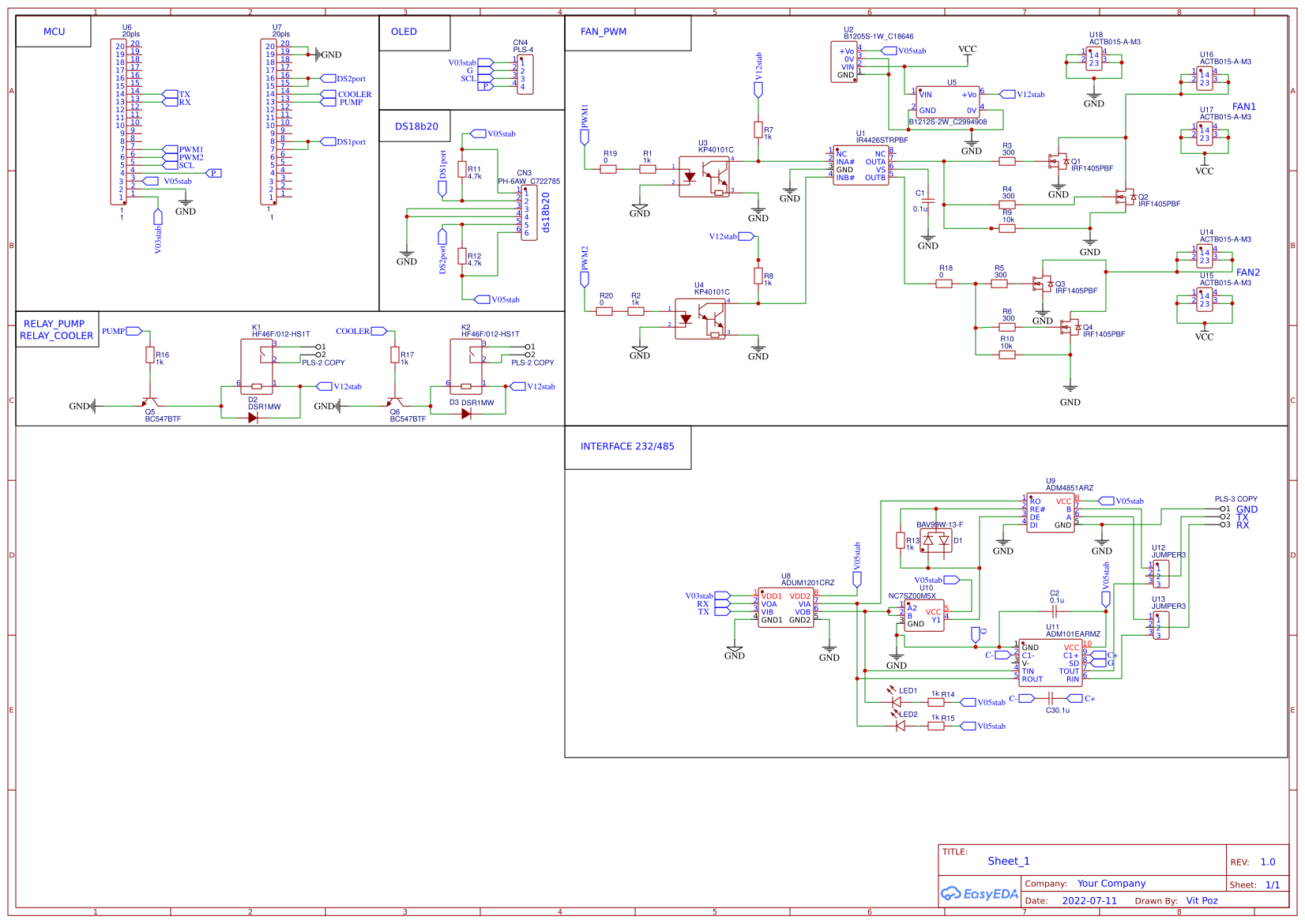
Task: Select the INTERFACE 232/485 section label
Action: (627, 446)
